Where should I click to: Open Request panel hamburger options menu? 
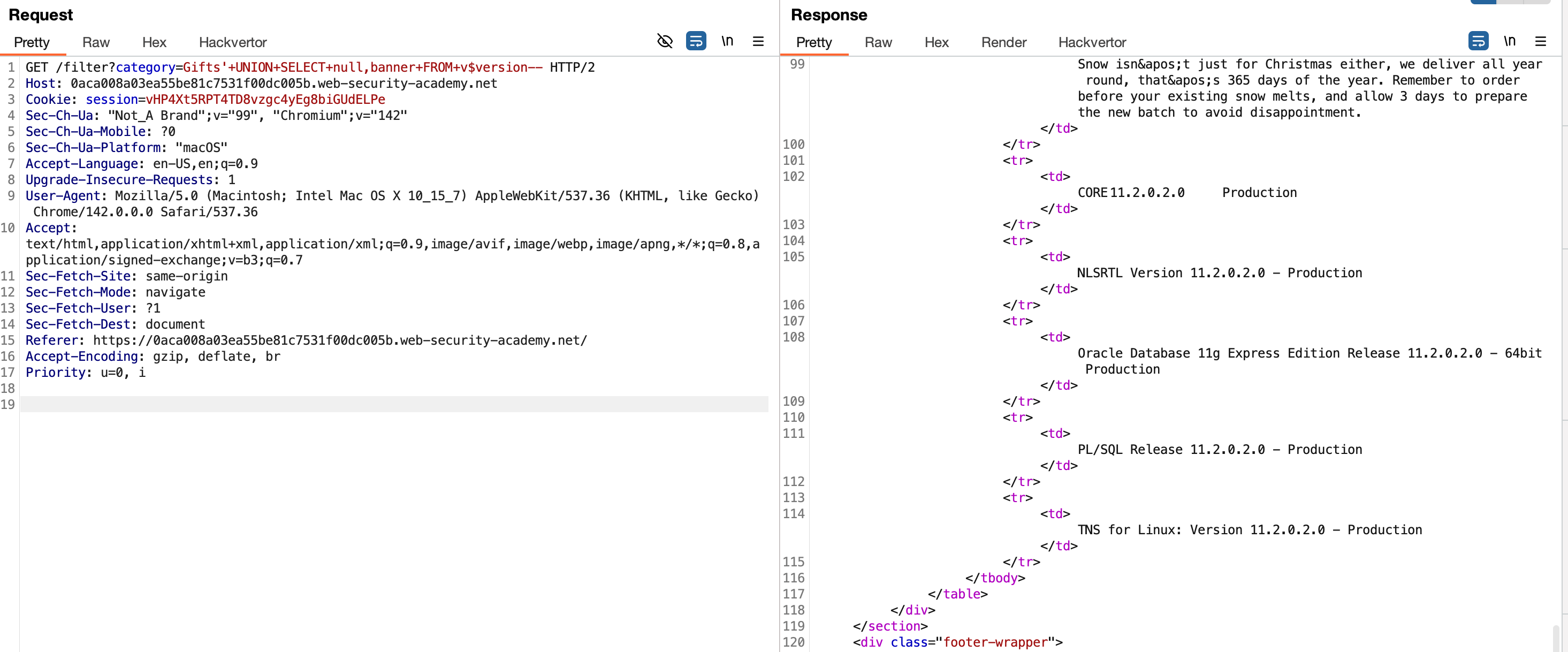tap(758, 41)
